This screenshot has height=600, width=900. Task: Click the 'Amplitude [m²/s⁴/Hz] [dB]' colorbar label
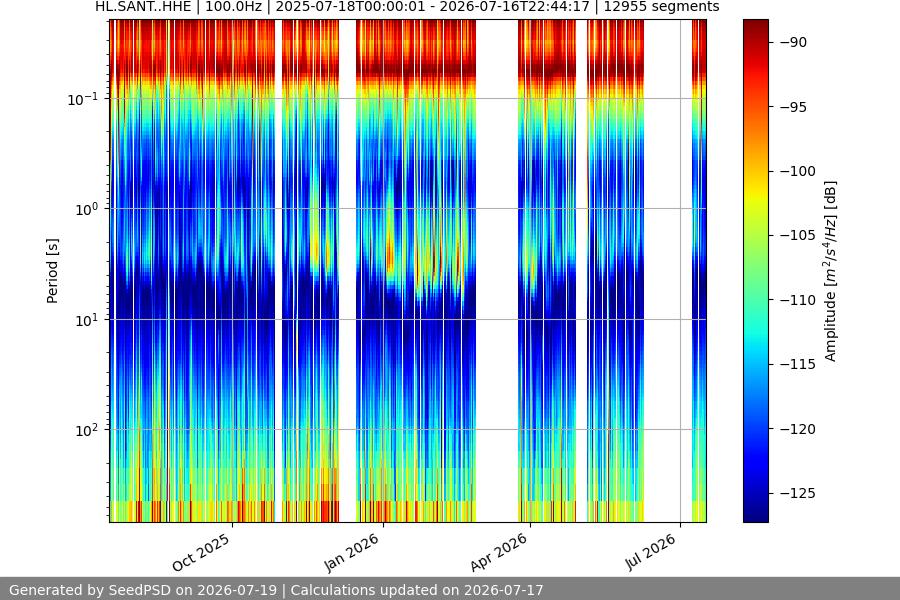(x=830, y=271)
